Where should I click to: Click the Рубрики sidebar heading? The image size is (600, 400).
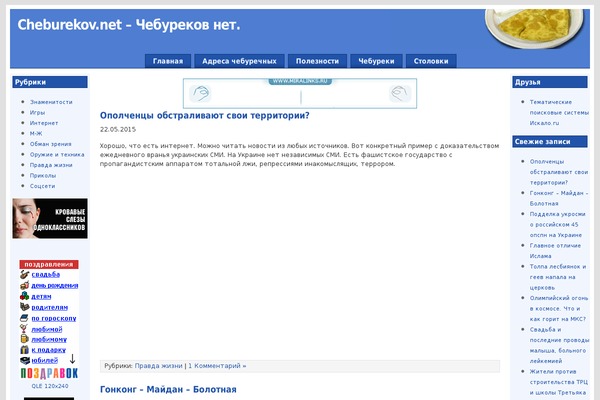(50, 82)
